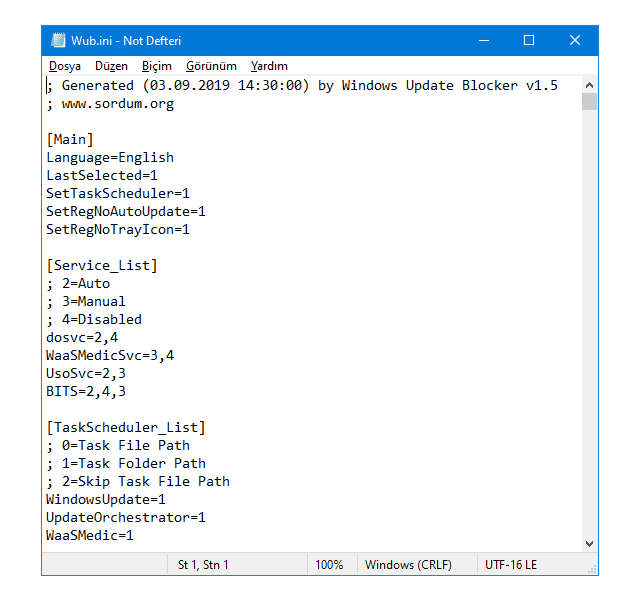Click the 'Wub.ini - Not Defteri' window title
This screenshot has height=600, width=640.
pyautogui.click(x=126, y=41)
